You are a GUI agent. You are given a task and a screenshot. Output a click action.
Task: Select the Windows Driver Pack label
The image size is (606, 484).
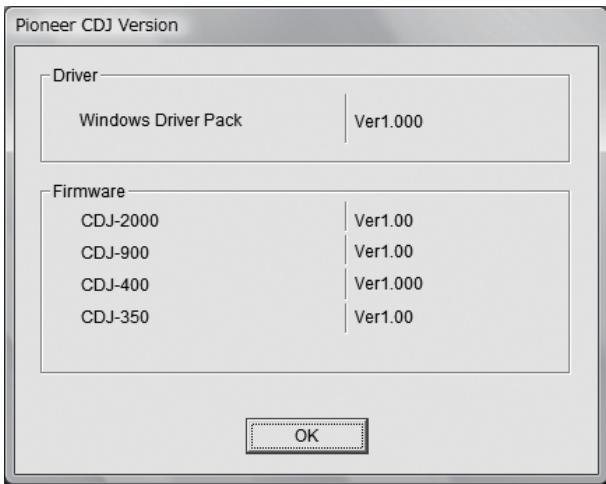[x=160, y=120]
